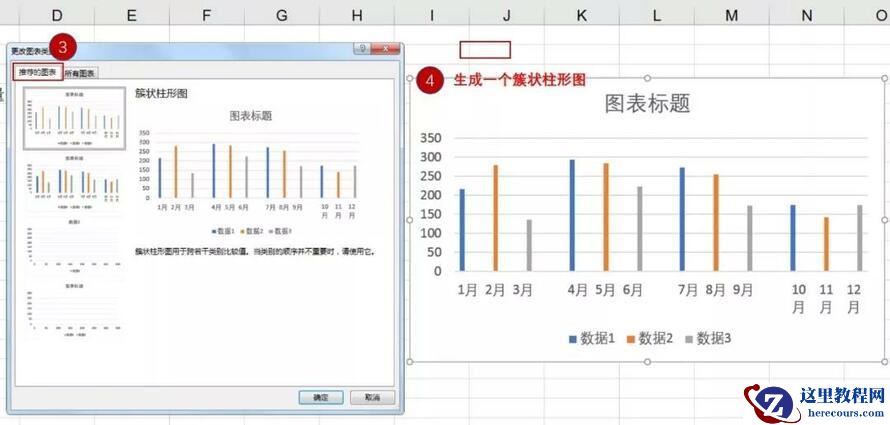Click the gray 12月 bar in worksheet chart
The height and width of the screenshot is (425, 890).
click(859, 238)
